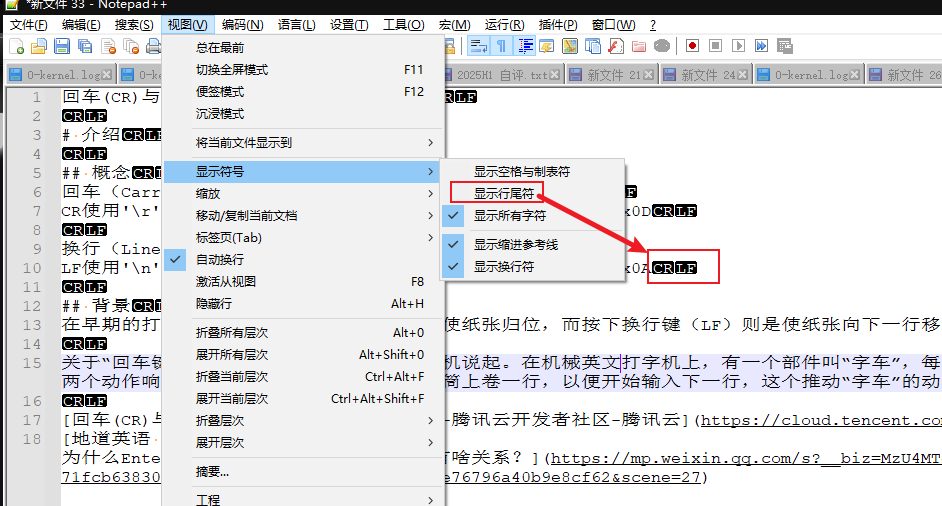942x506 pixels.
Task: Open the Function List toolbar icon
Action: click(x=616, y=46)
